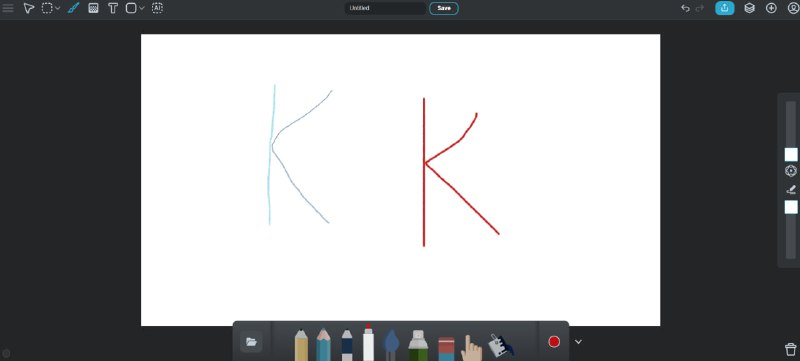The width and height of the screenshot is (800, 361).
Task: Open the texture fill tool
Action: coord(93,8)
